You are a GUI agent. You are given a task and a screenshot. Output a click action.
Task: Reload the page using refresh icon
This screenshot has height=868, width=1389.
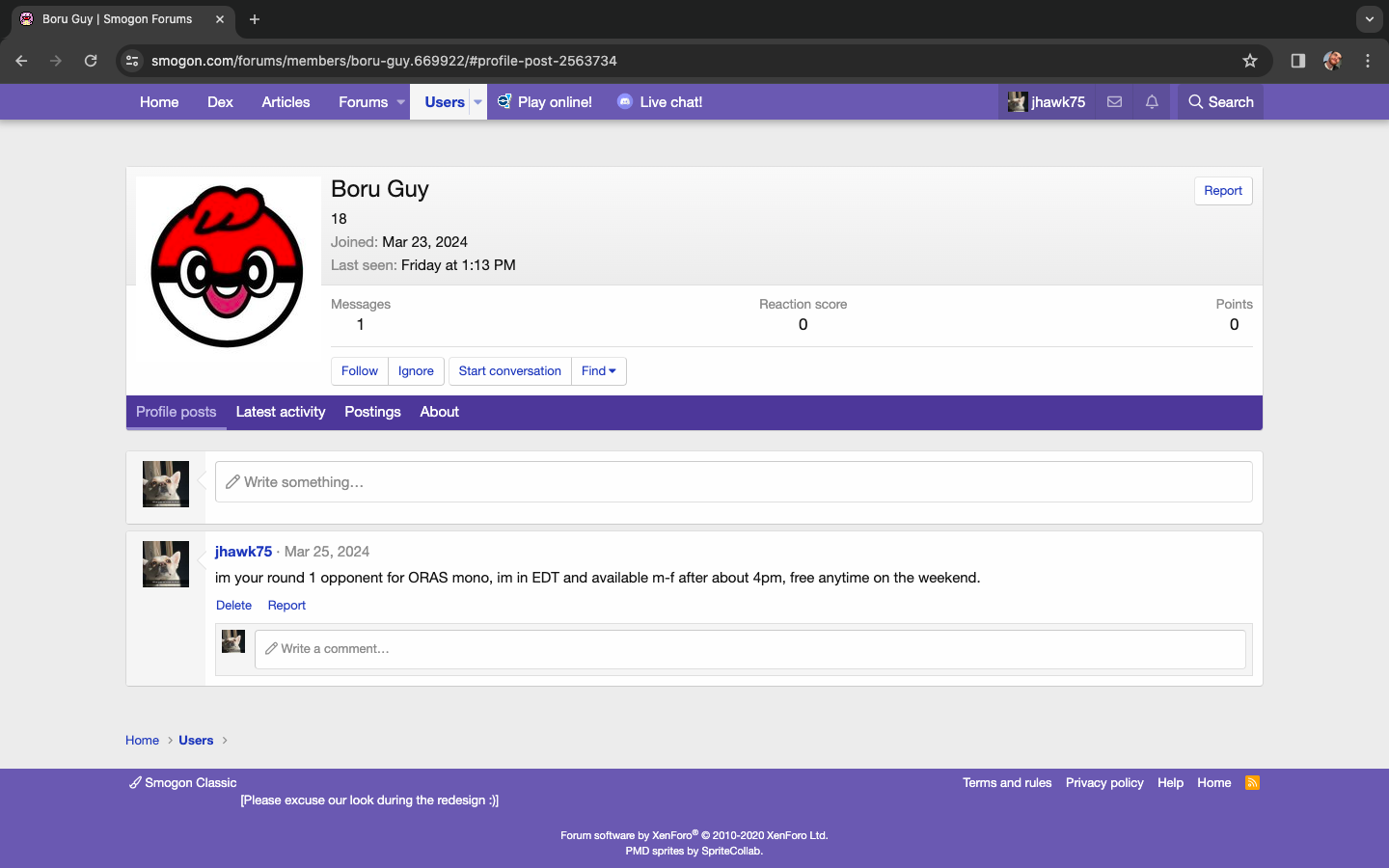pos(91,61)
